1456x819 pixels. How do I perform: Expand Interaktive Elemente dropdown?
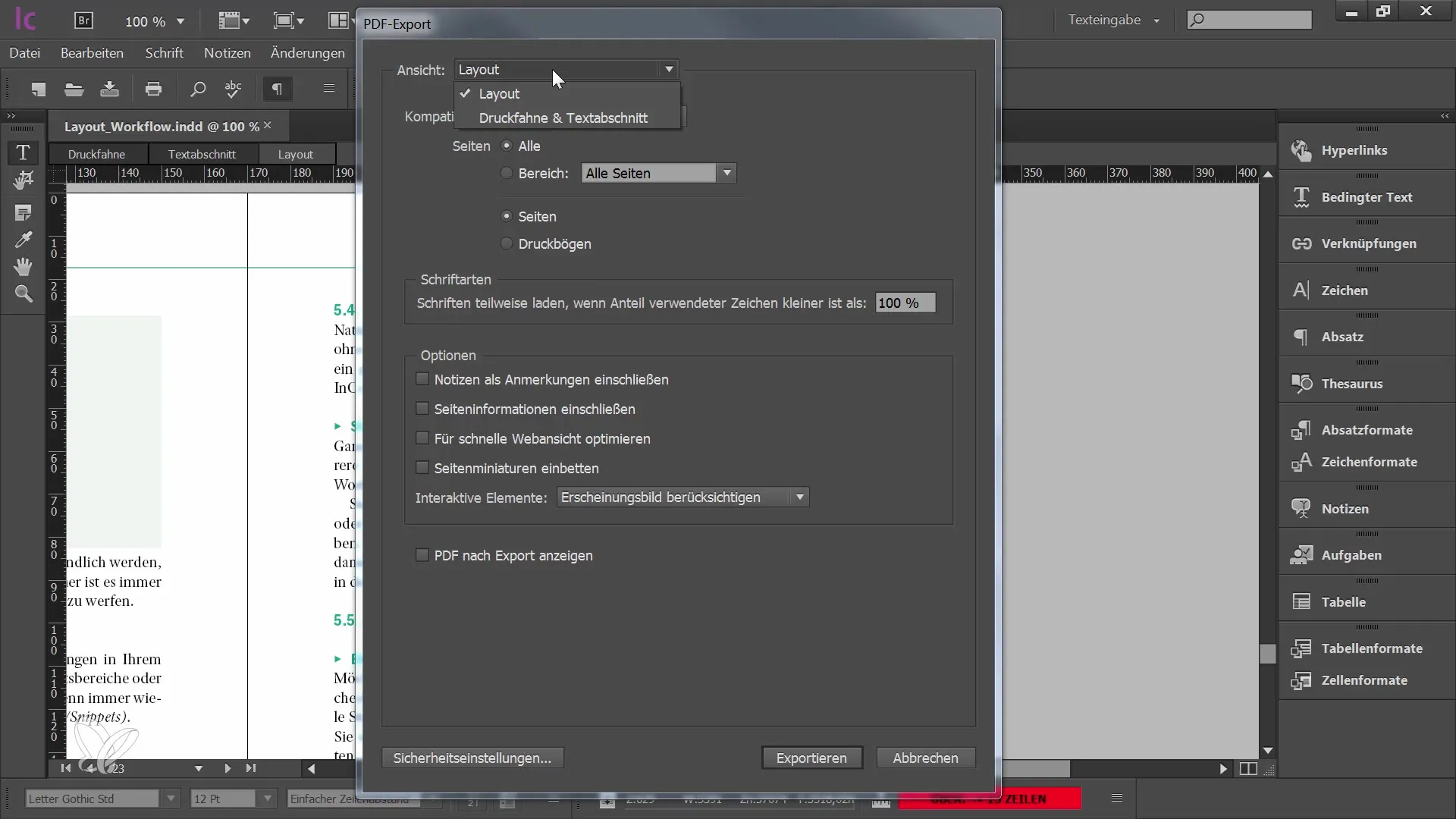point(799,497)
